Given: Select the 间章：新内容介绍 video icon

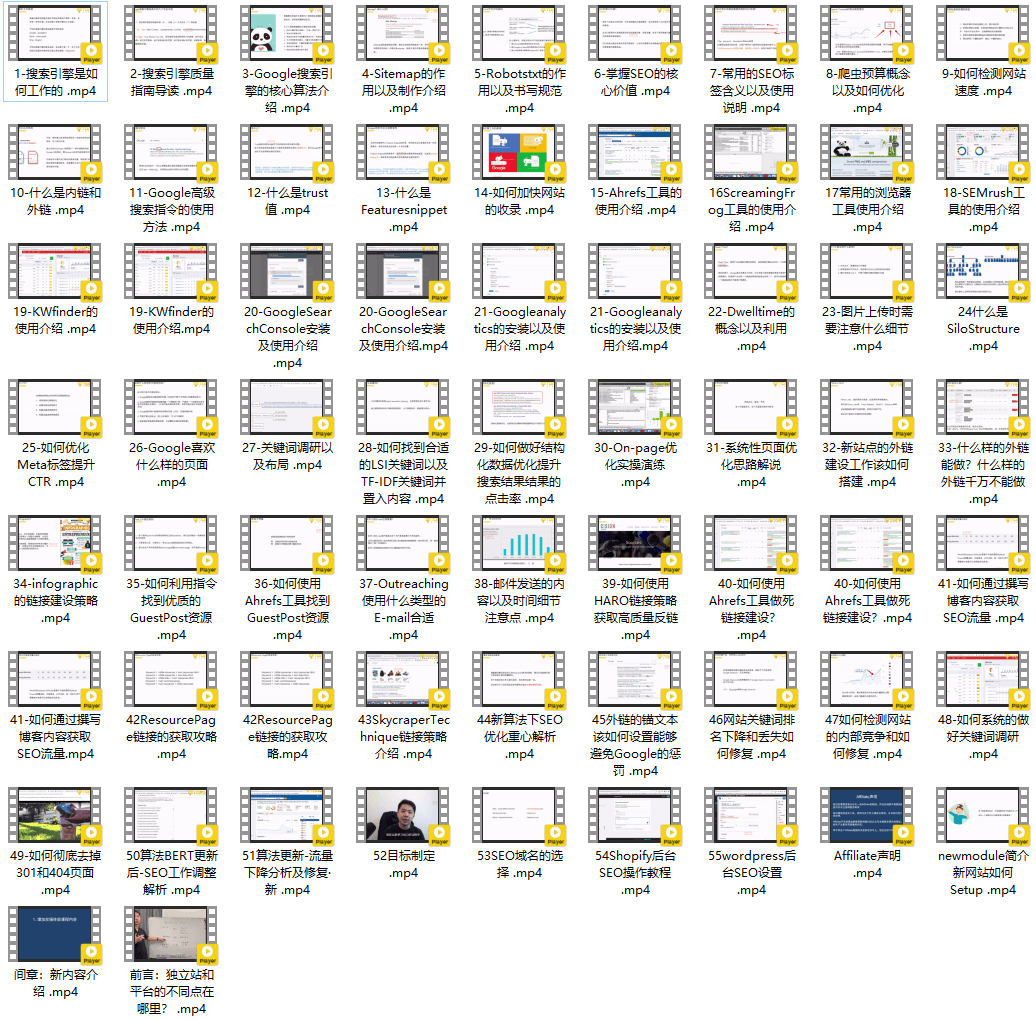Looking at the screenshot, I should pyautogui.click(x=55, y=934).
